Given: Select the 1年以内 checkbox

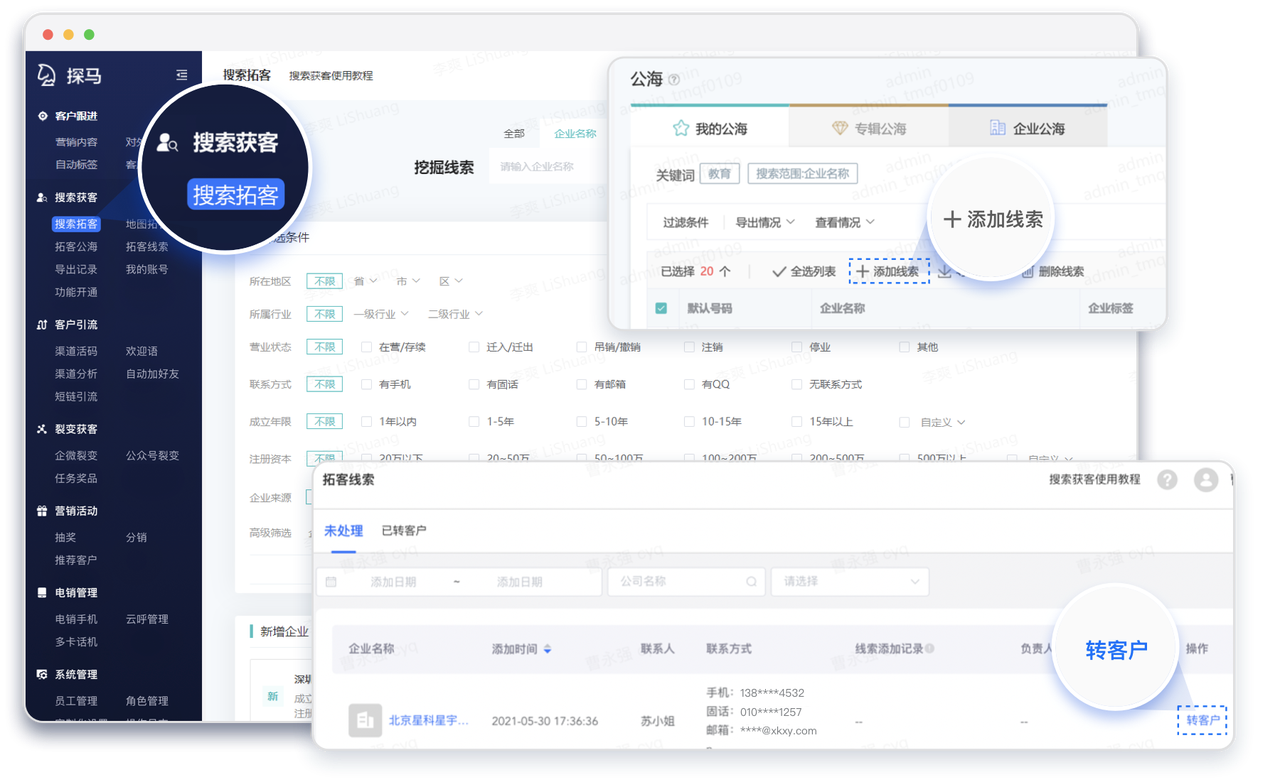Looking at the screenshot, I should pos(366,422).
